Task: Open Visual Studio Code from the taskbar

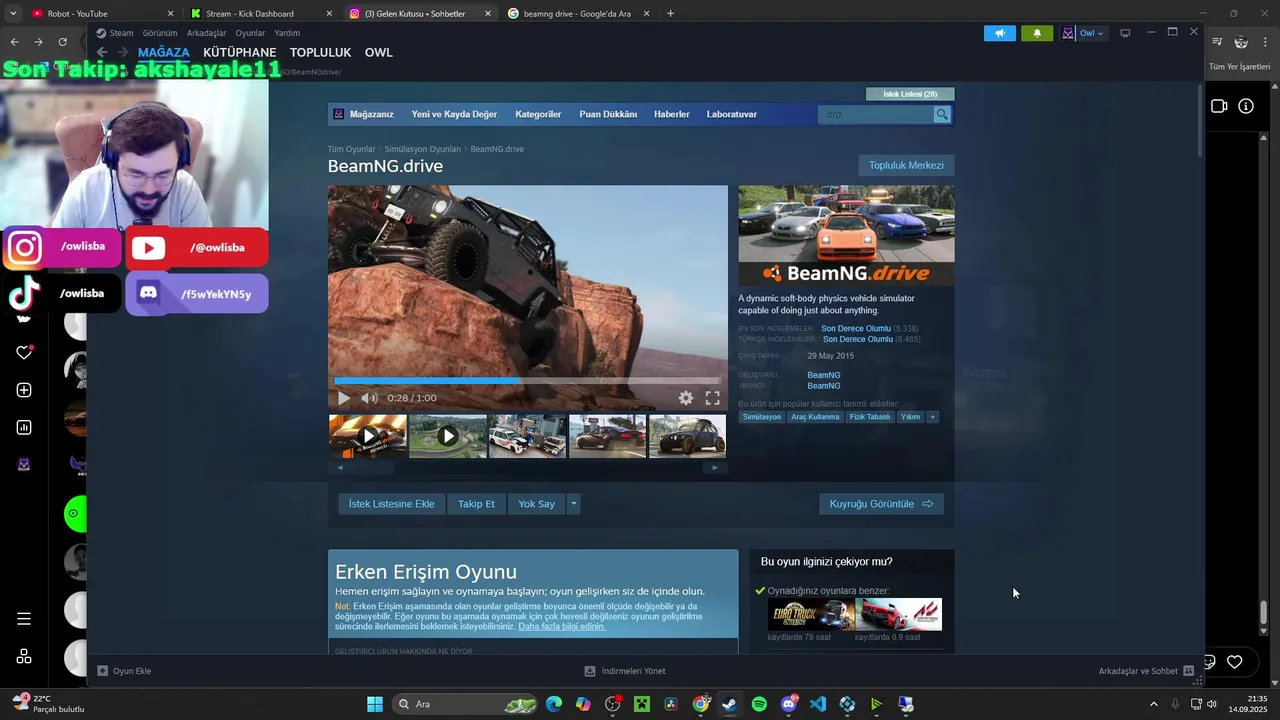Action: click(x=818, y=704)
